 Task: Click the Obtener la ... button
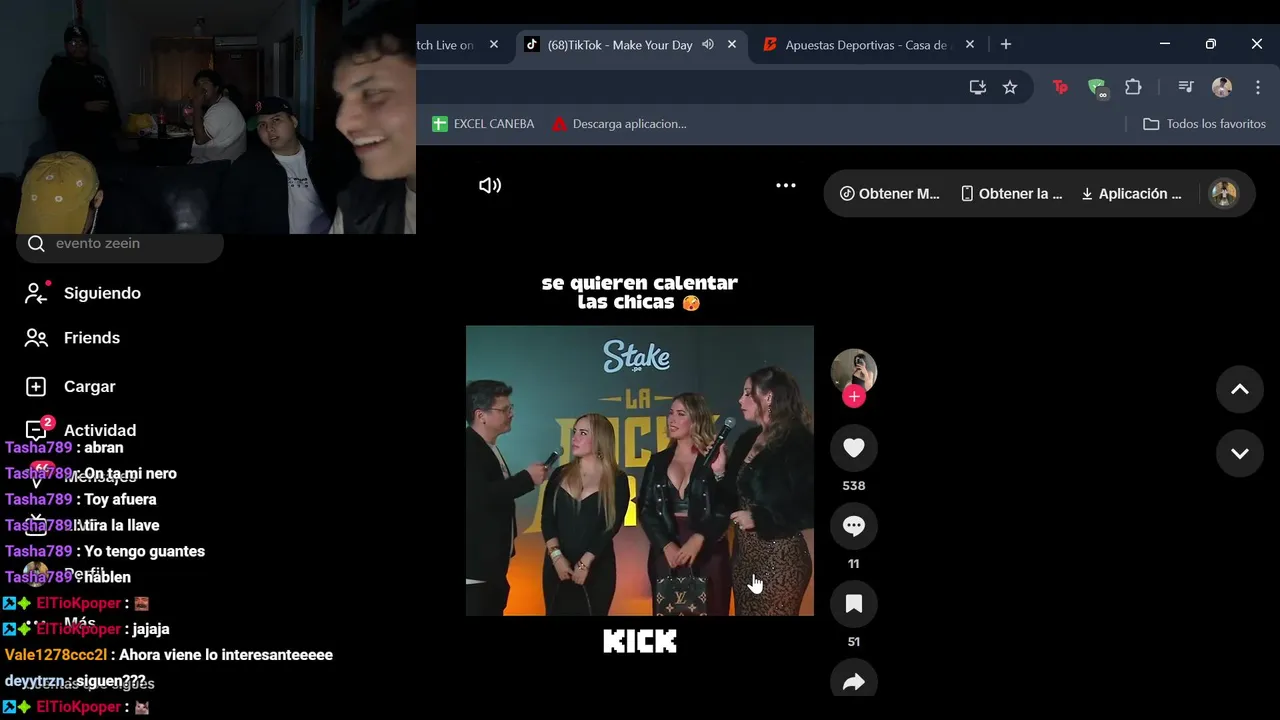pos(1011,194)
